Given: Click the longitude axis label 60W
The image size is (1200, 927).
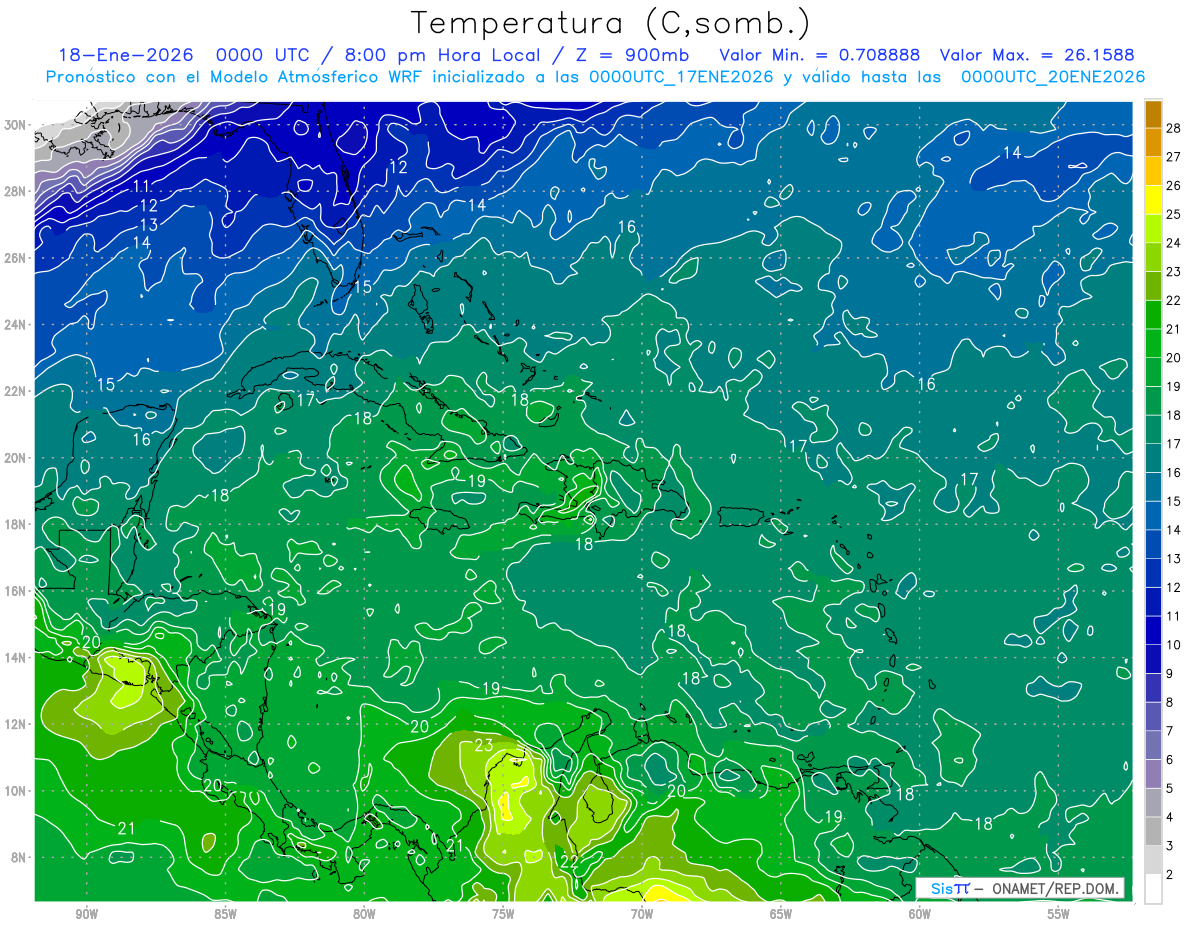Looking at the screenshot, I should 920,914.
